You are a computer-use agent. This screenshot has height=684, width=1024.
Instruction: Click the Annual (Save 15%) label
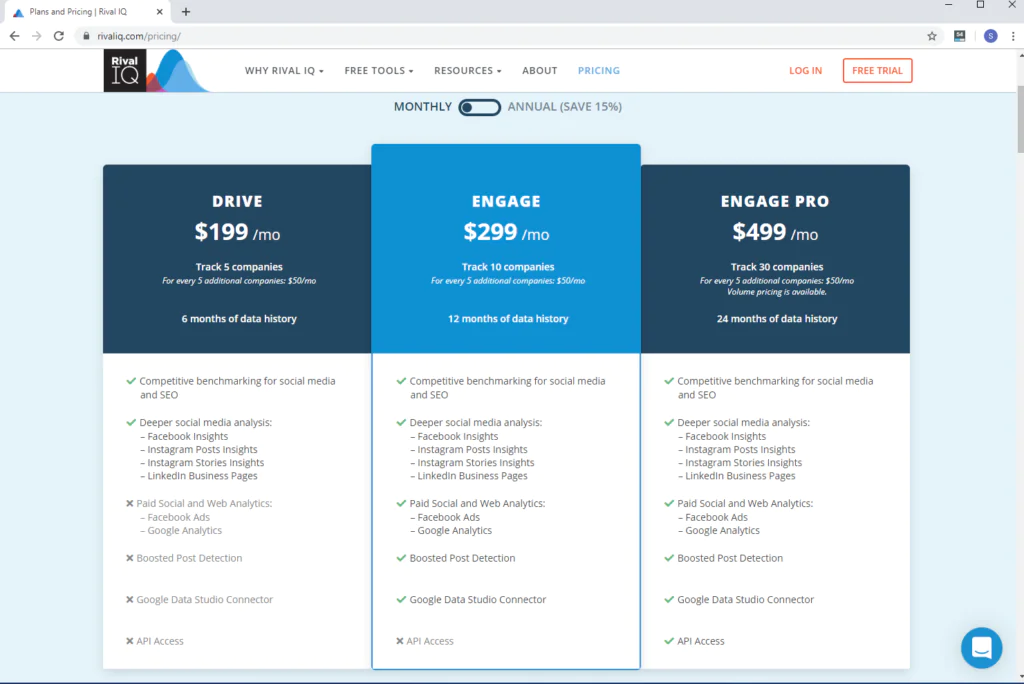click(565, 106)
